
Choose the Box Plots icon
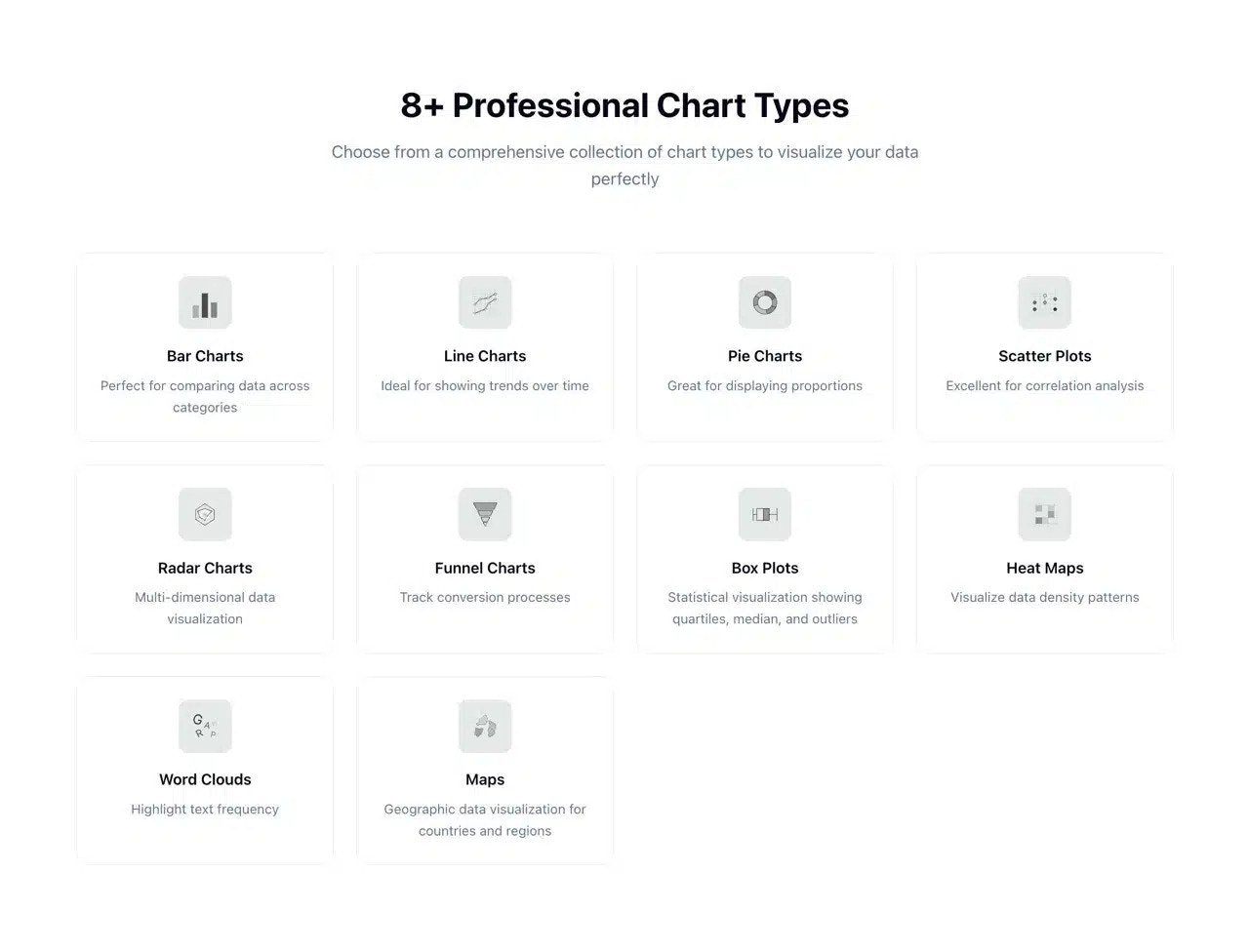click(x=765, y=514)
